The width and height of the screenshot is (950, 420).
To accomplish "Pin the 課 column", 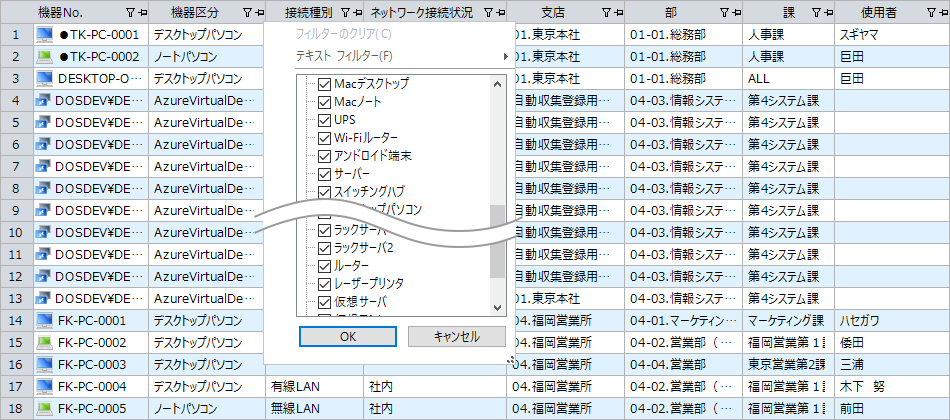I will 827,12.
